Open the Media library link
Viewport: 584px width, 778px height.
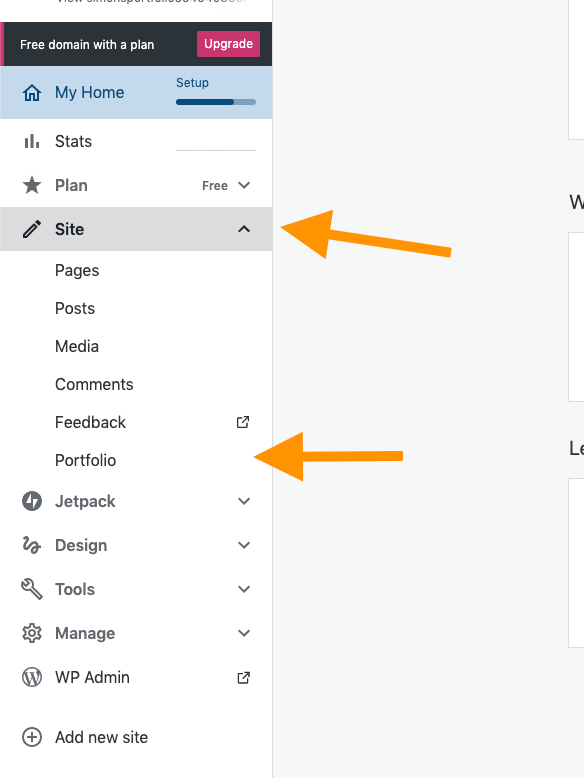[x=77, y=346]
